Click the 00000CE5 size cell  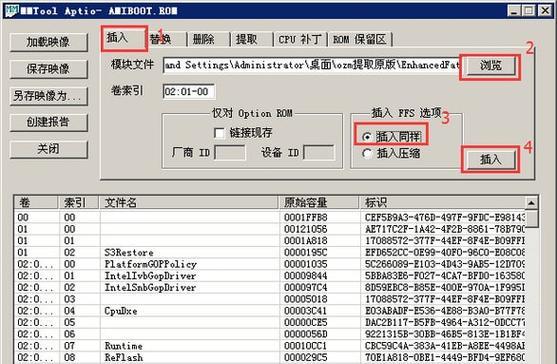305,322
